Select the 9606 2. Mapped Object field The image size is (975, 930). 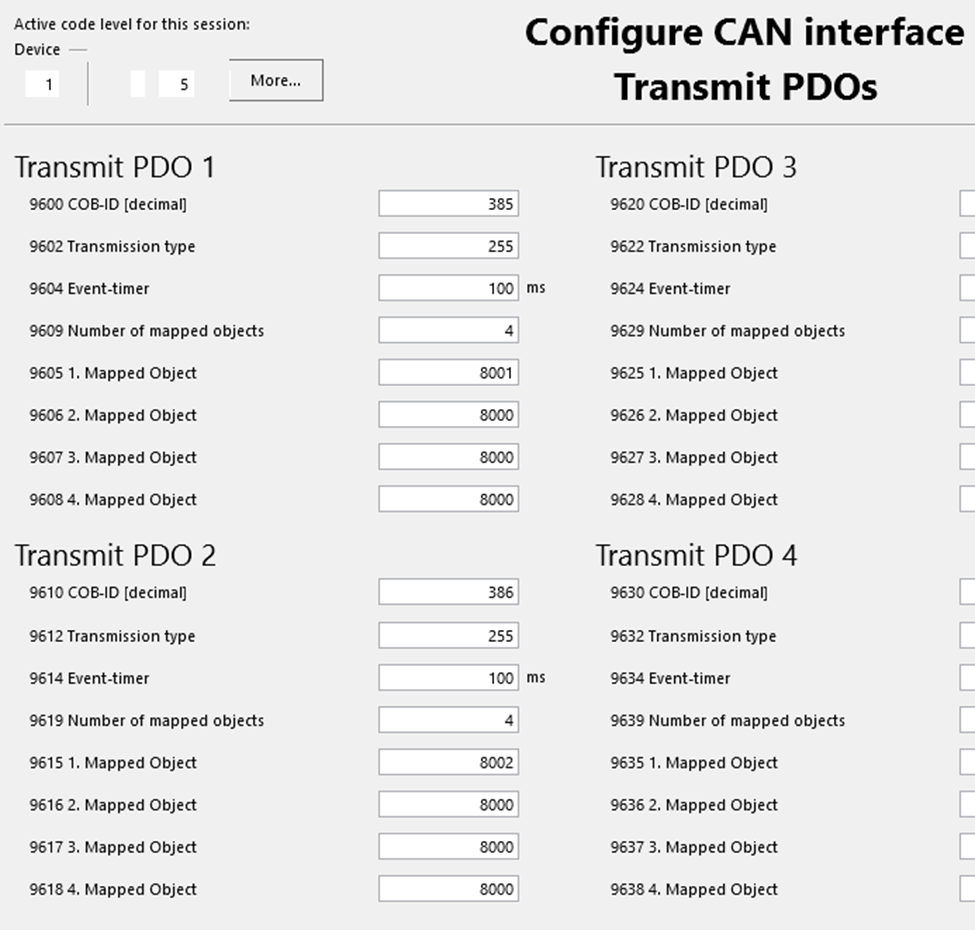(x=448, y=415)
